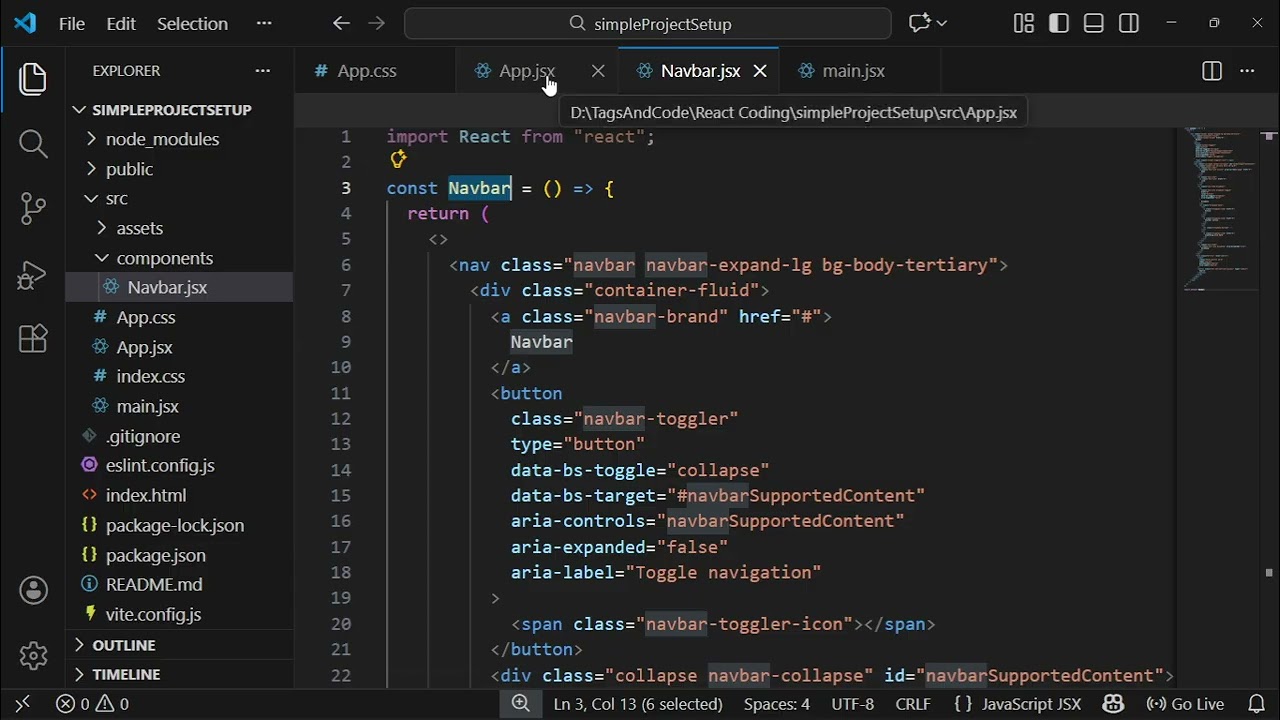Viewport: 1280px width, 720px height.
Task: Close the App.jsx tab
Action: click(598, 71)
